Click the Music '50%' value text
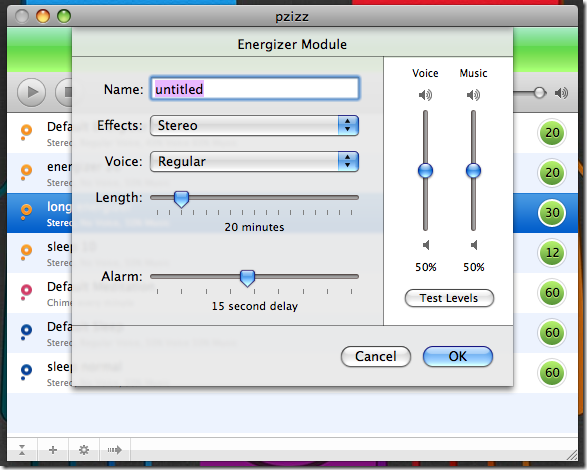 click(474, 267)
